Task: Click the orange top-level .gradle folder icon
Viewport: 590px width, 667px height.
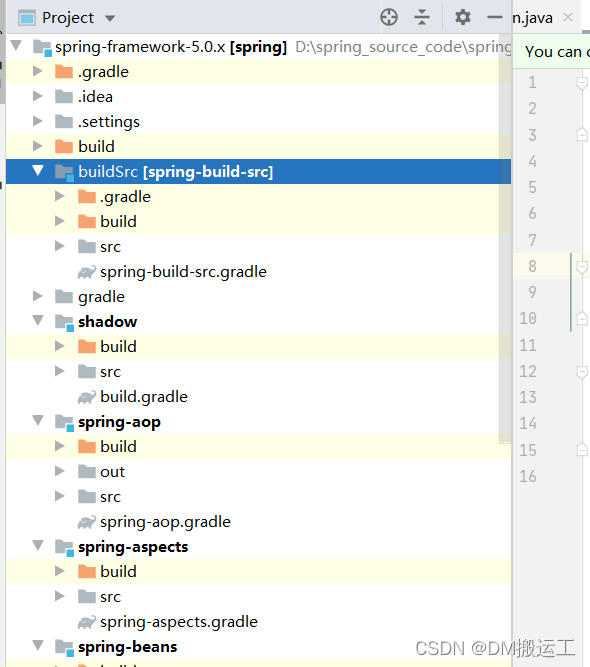Action: [64, 71]
